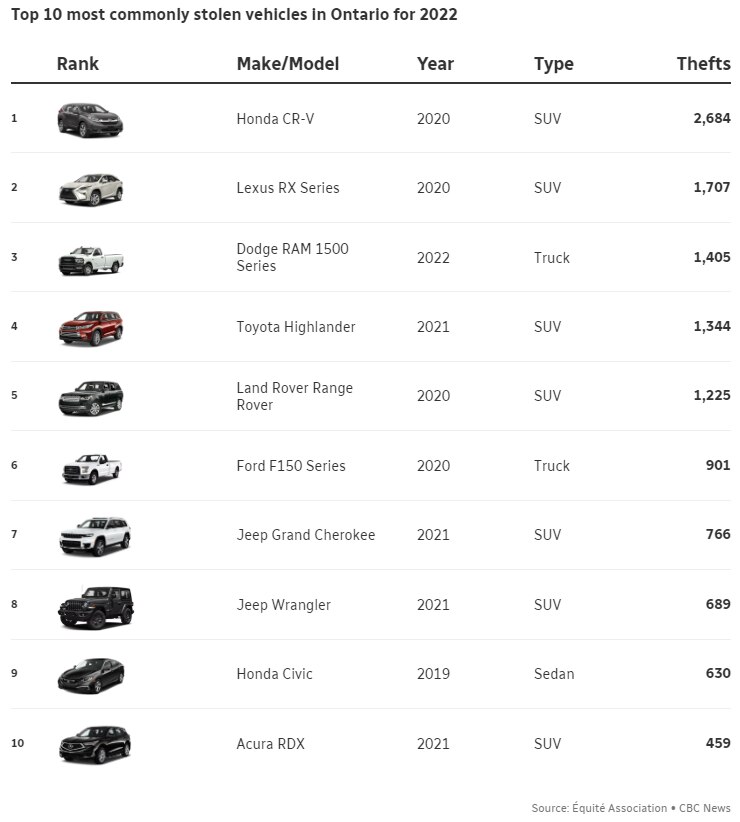
Task: Select the Land Rover Range Rover image
Action: click(x=90, y=397)
